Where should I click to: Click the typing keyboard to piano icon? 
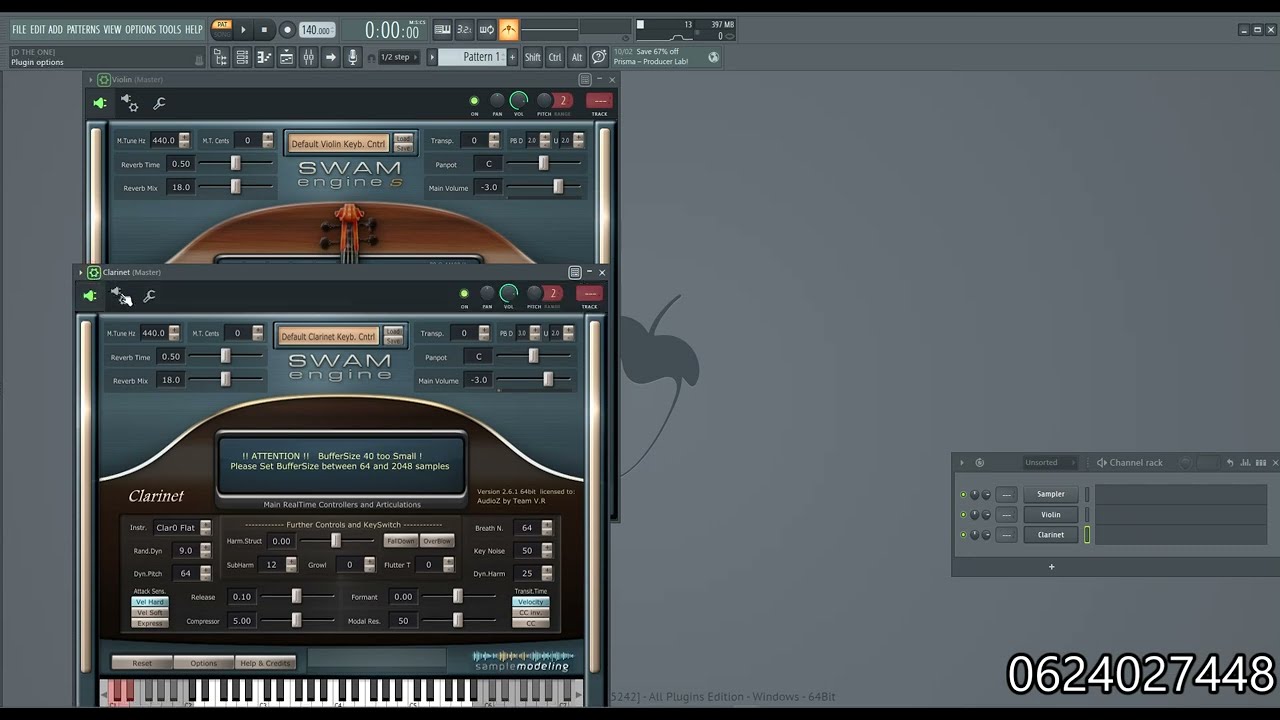click(441, 30)
